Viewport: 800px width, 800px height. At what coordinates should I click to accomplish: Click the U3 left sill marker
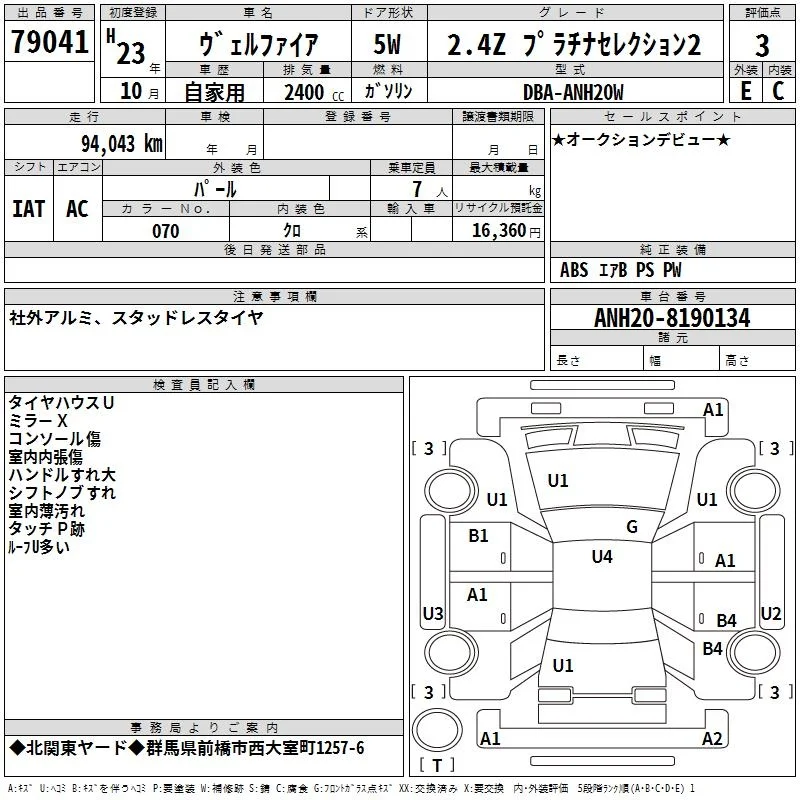click(433, 613)
